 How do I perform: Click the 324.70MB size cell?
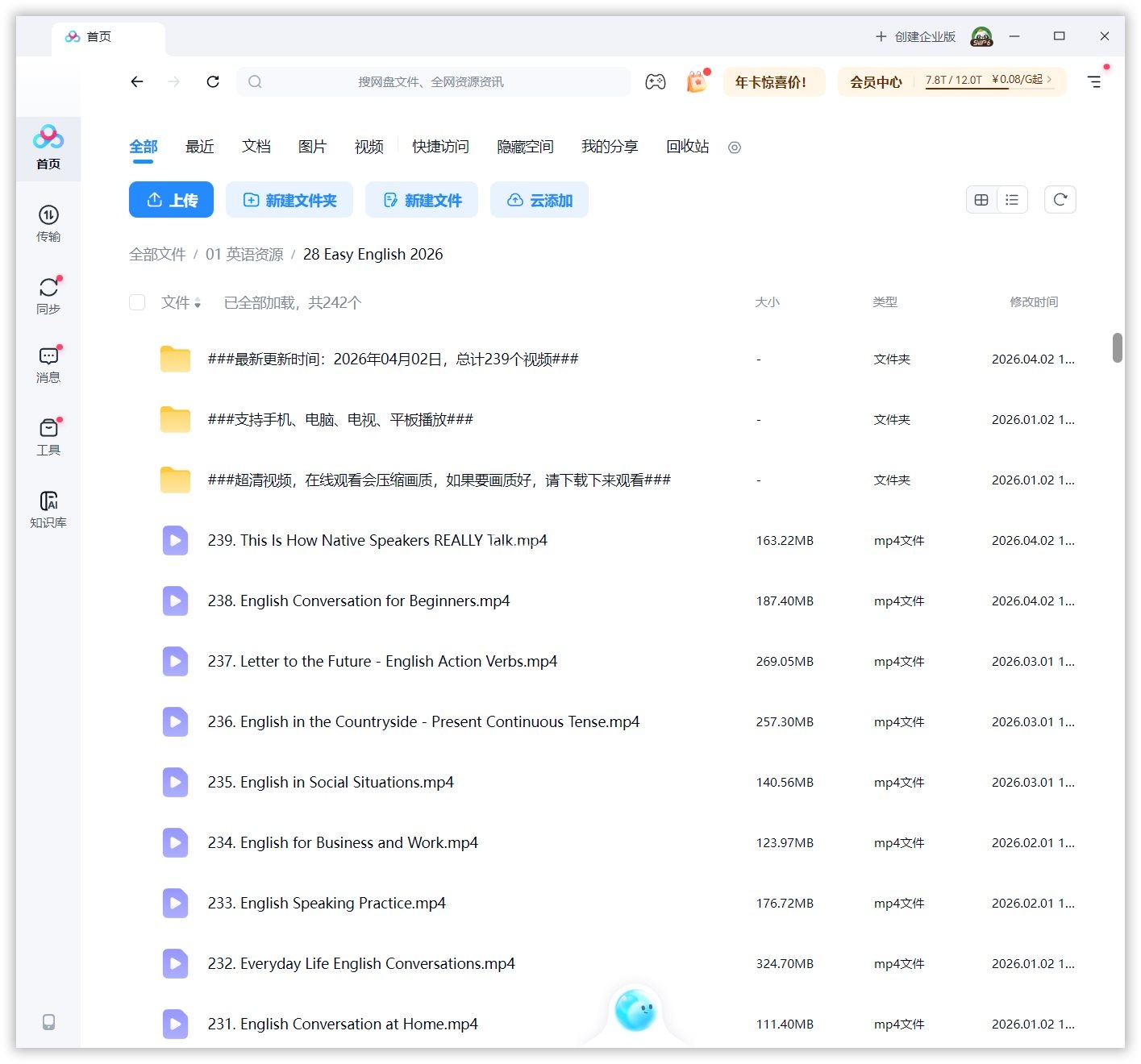click(x=785, y=963)
